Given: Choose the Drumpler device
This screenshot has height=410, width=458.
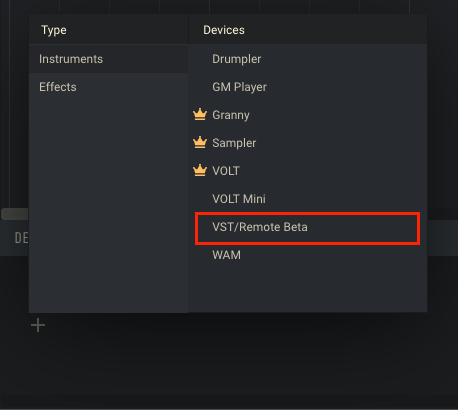Looking at the screenshot, I should click(x=308, y=59).
